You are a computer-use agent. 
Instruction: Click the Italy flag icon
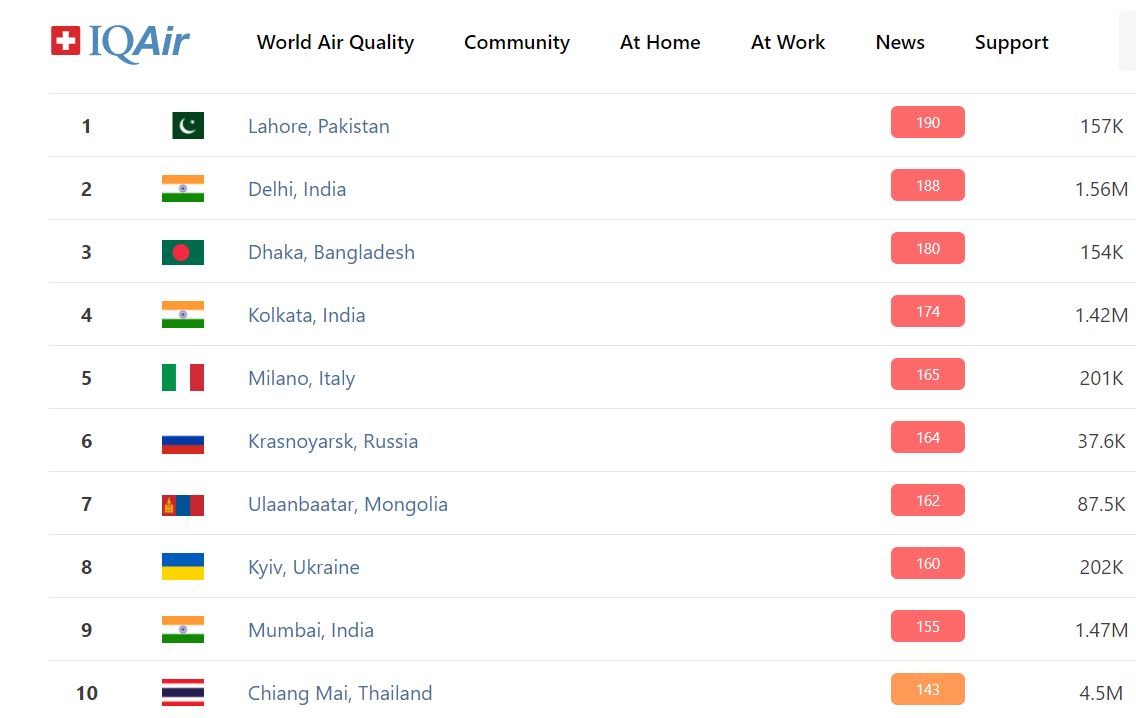182,378
